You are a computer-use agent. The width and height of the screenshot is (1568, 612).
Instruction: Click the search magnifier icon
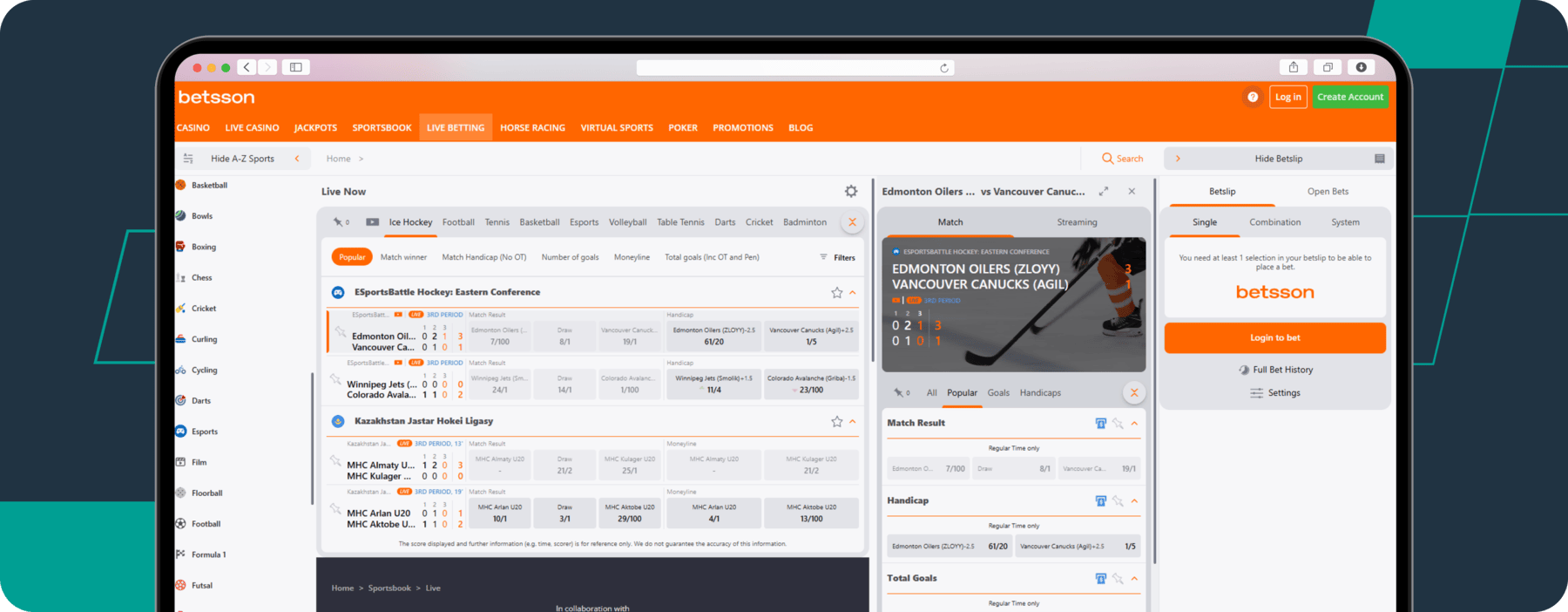(1107, 158)
